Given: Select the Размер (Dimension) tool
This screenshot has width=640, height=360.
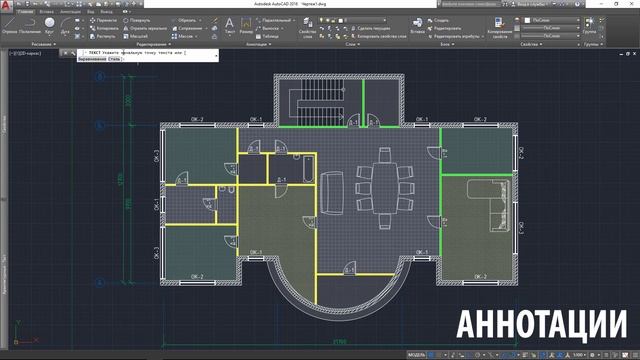Looking at the screenshot, I should coord(246,25).
